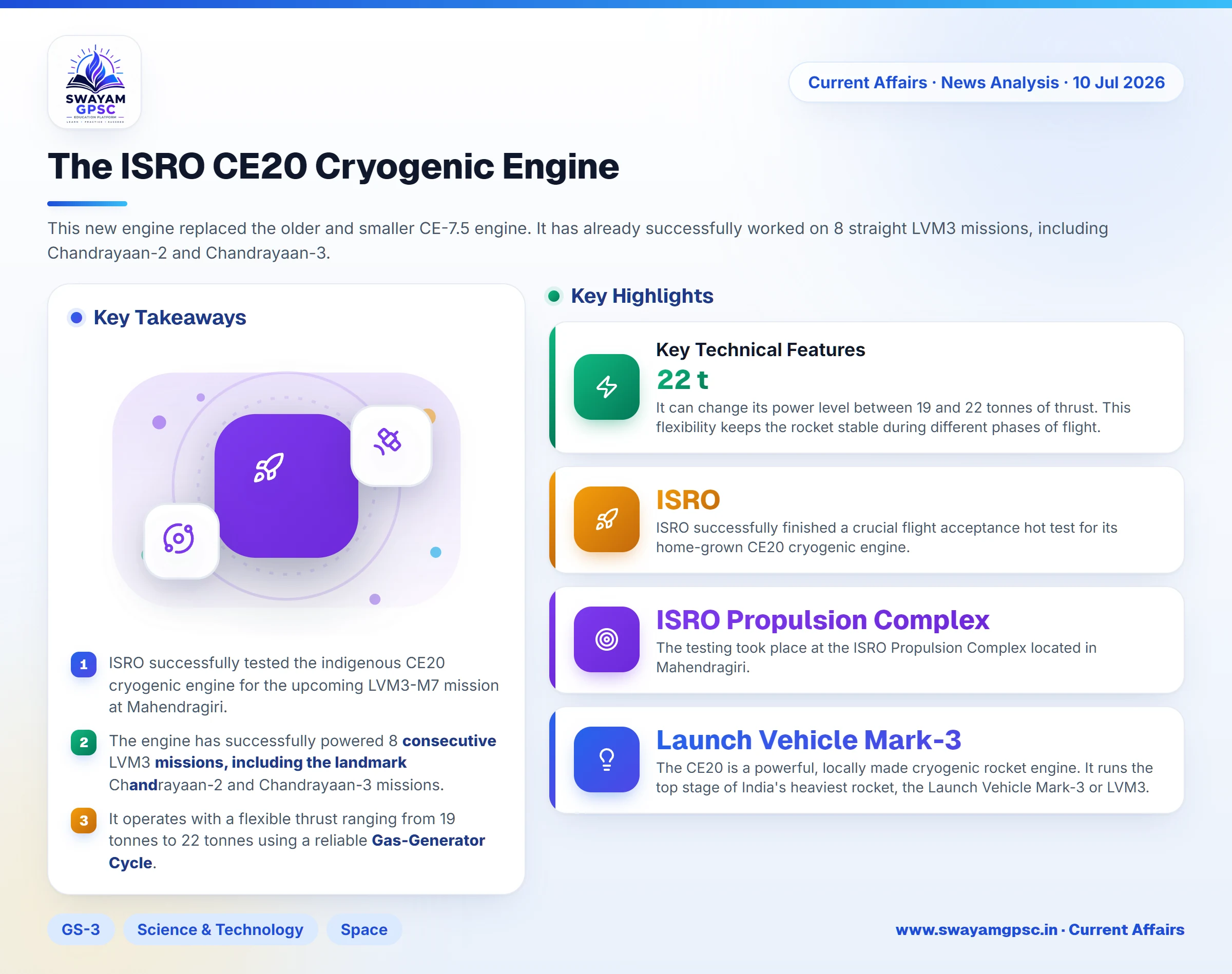
Task: Select the GS-3 tag
Action: tap(81, 929)
